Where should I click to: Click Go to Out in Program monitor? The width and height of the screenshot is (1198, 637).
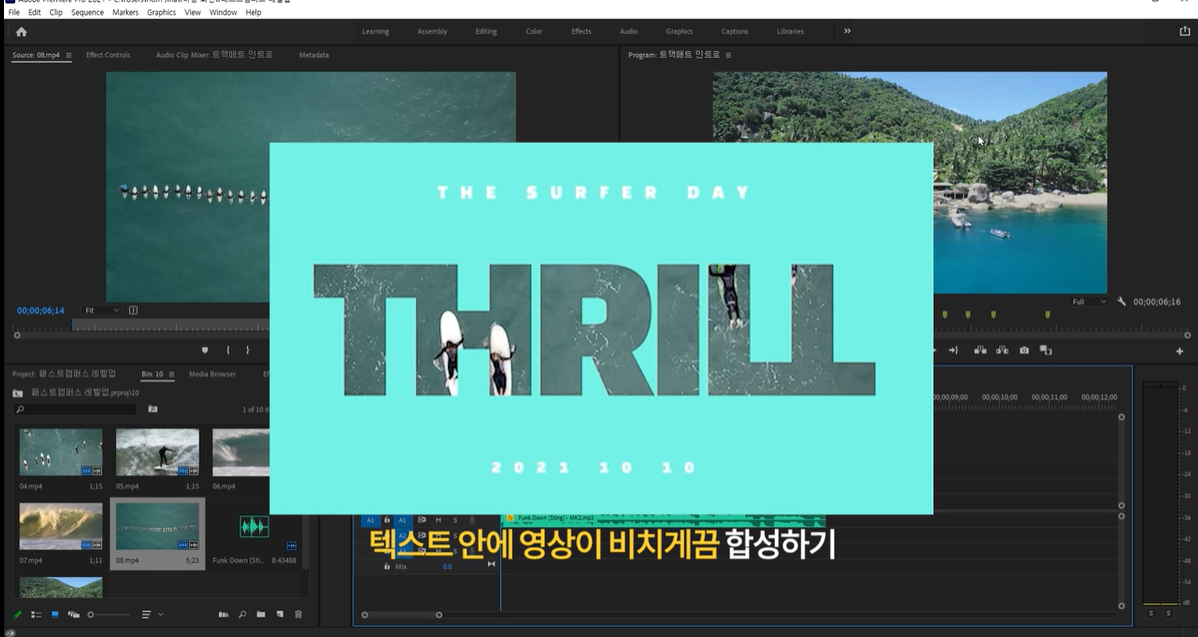(x=954, y=350)
